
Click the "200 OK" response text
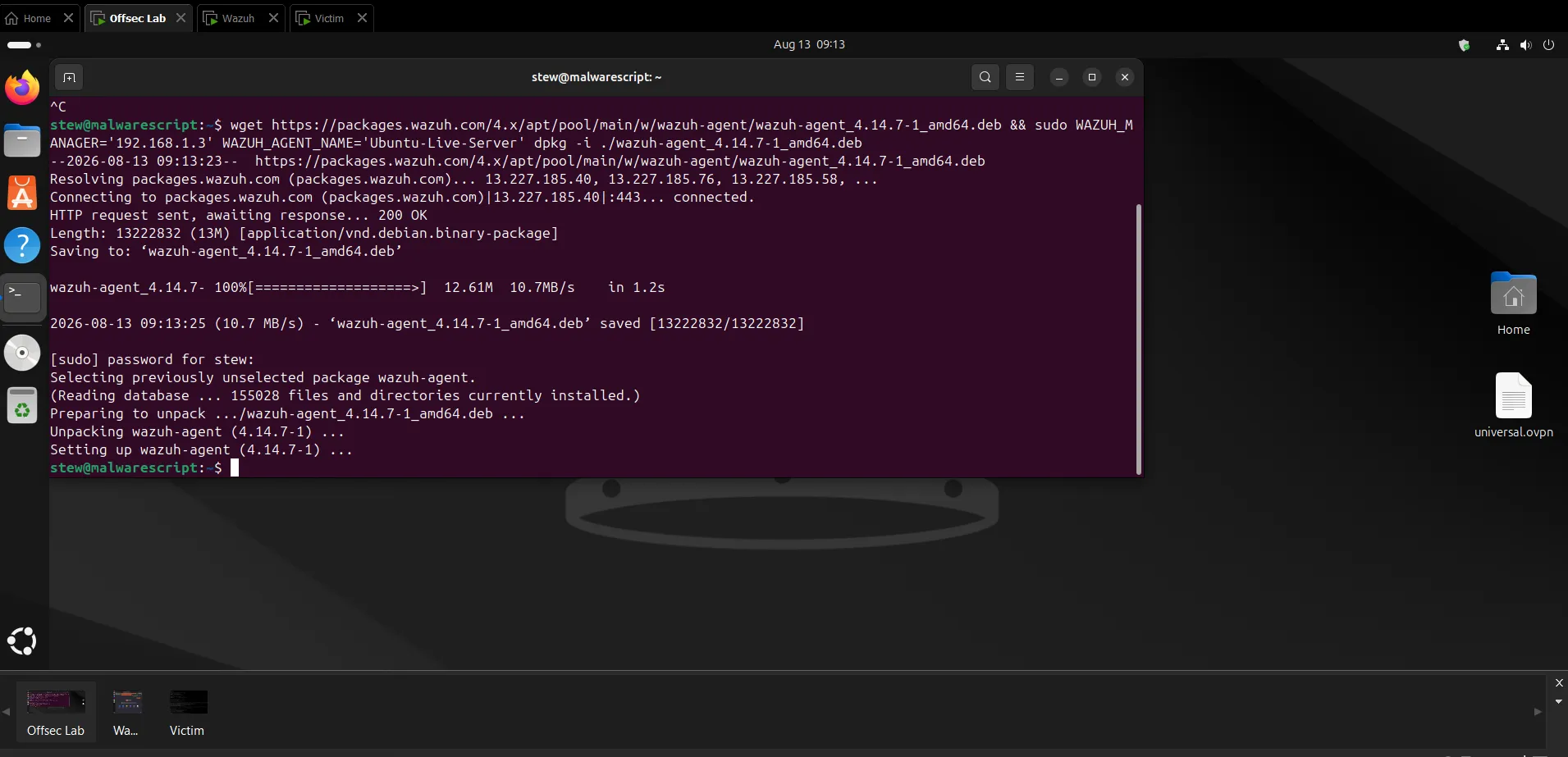pyautogui.click(x=403, y=215)
